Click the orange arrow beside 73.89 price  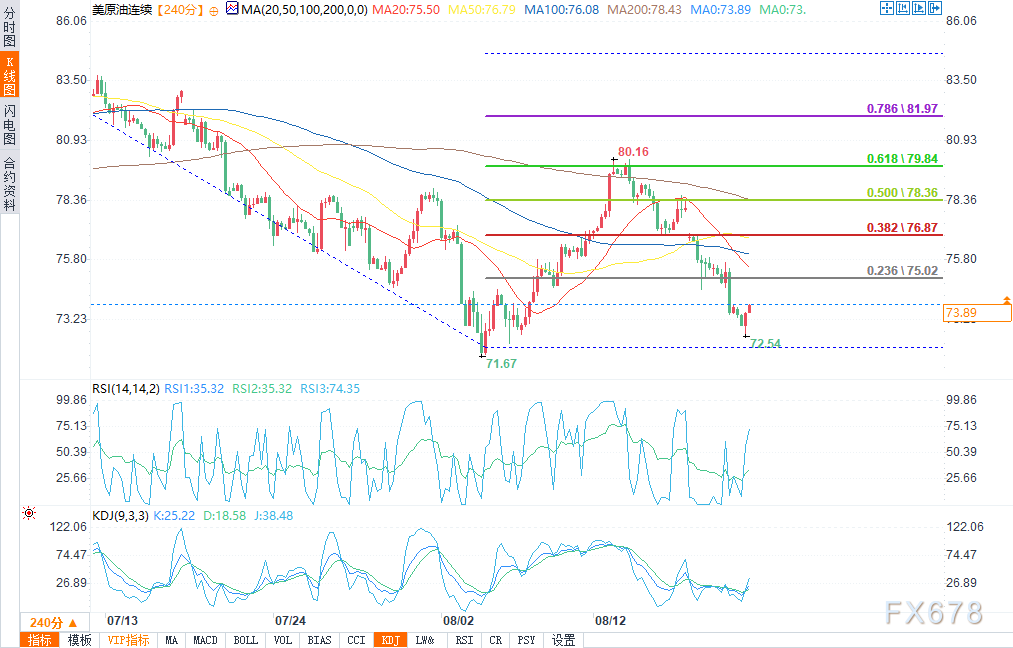click(x=1005, y=300)
